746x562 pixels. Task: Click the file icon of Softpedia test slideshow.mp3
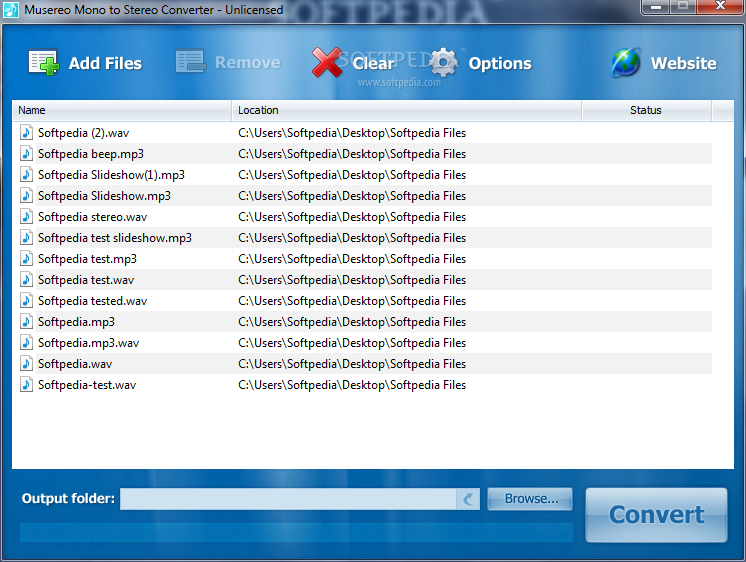pyautogui.click(x=26, y=237)
